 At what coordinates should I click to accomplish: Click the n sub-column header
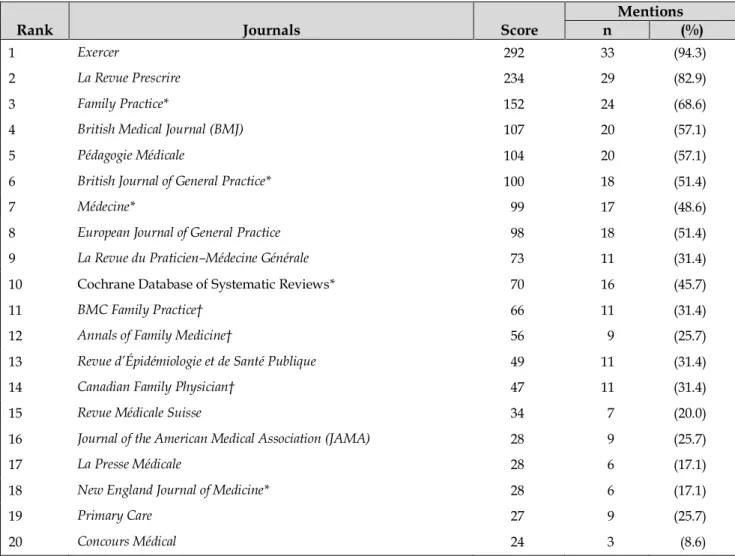click(x=607, y=30)
